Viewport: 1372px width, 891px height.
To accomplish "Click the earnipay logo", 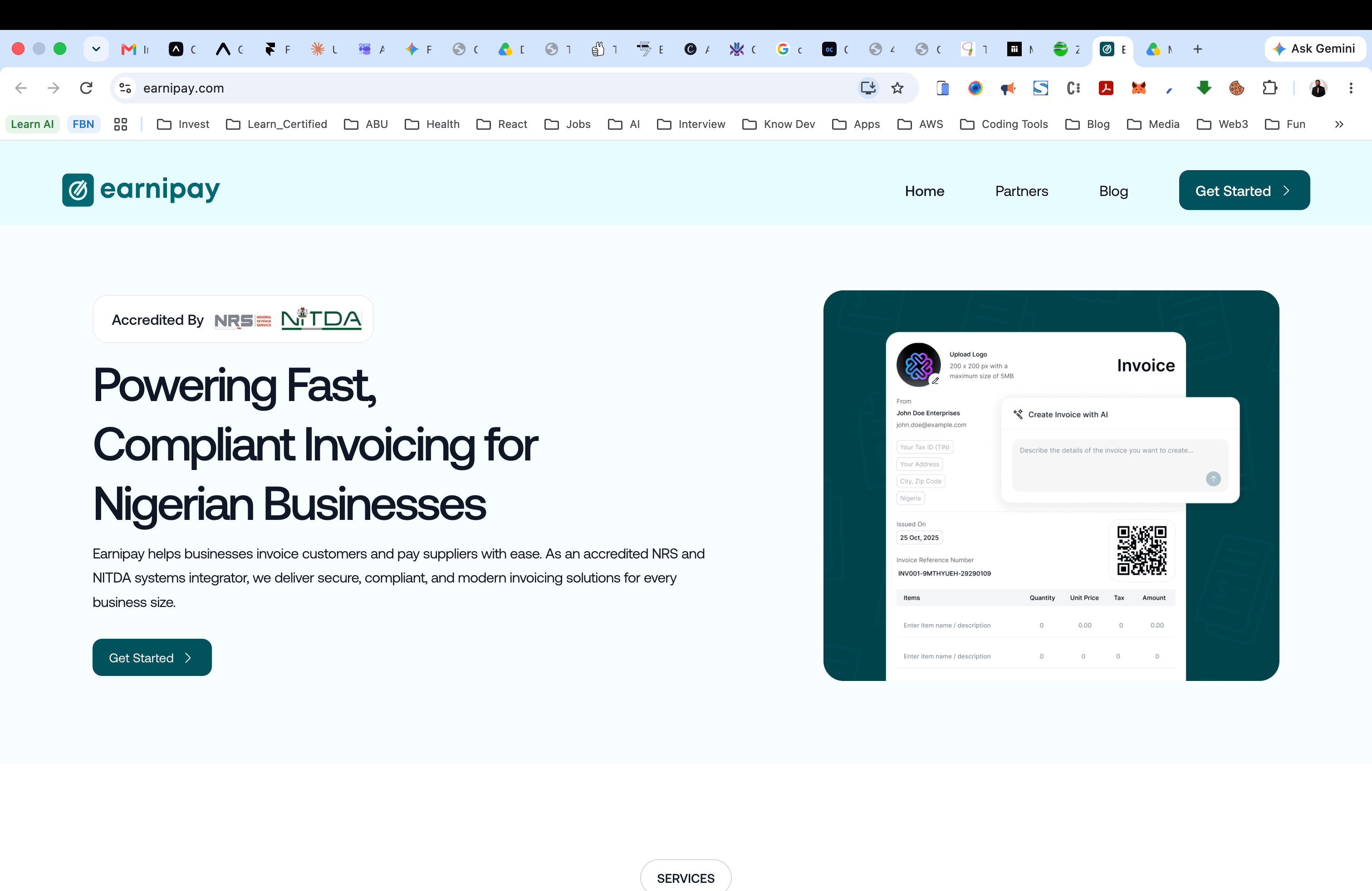I will (141, 190).
